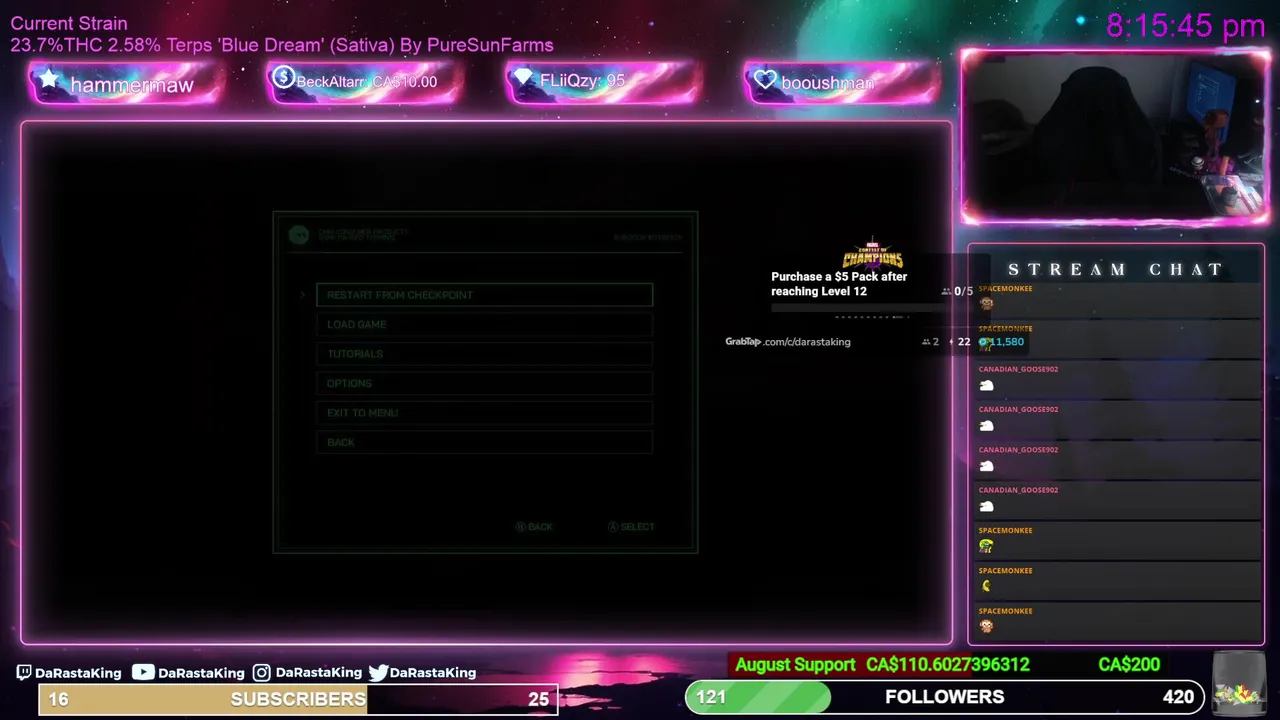Select the Back menu row below Exit To Menu

[485, 442]
